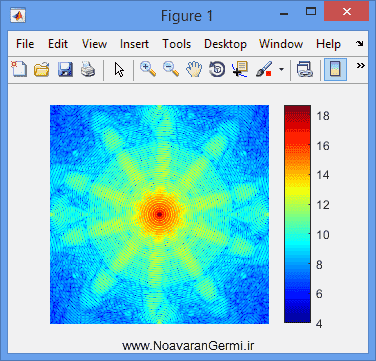The width and height of the screenshot is (376, 361).
Task: Toggle the Insert Colorbar button
Action: [x=335, y=69]
